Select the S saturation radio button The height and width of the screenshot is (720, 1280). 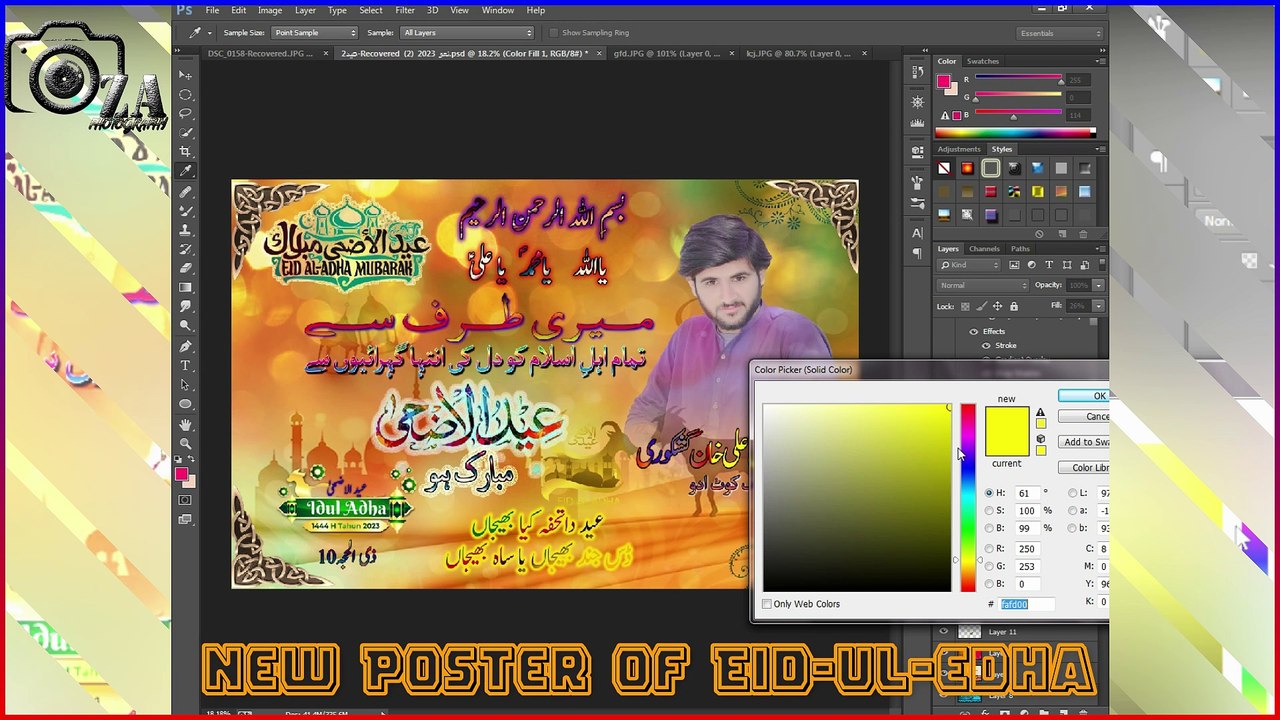pos(989,511)
